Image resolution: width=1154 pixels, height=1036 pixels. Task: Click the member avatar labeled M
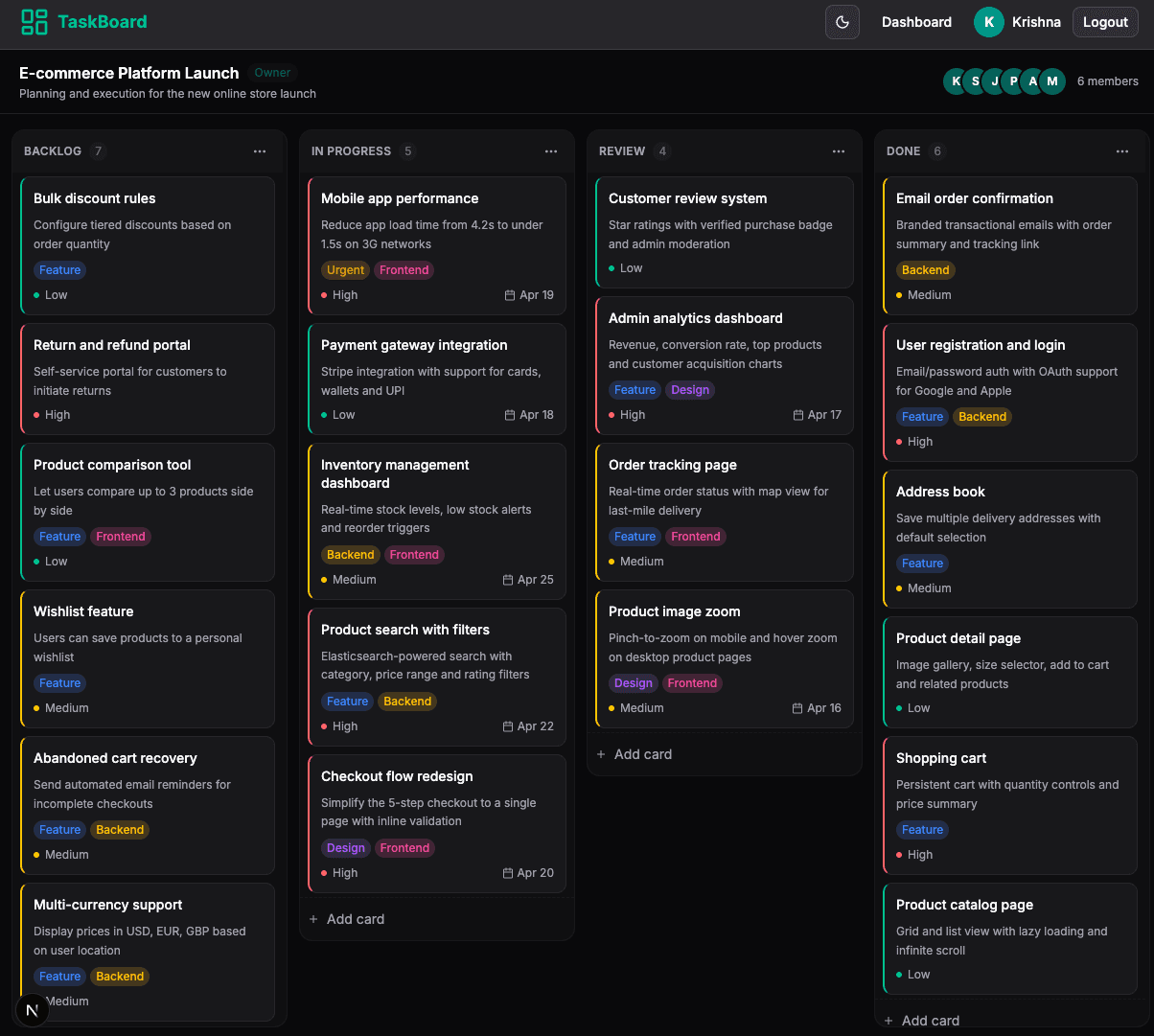click(1052, 81)
